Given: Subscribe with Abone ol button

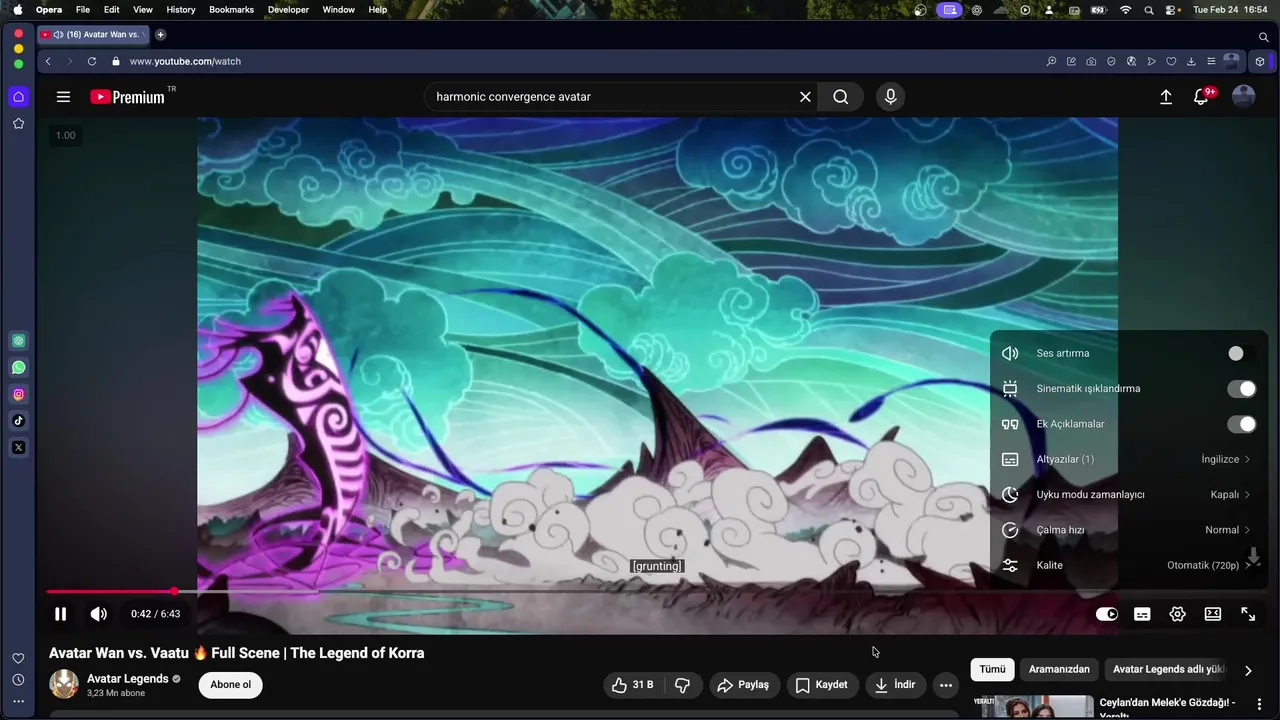Looking at the screenshot, I should (x=230, y=685).
